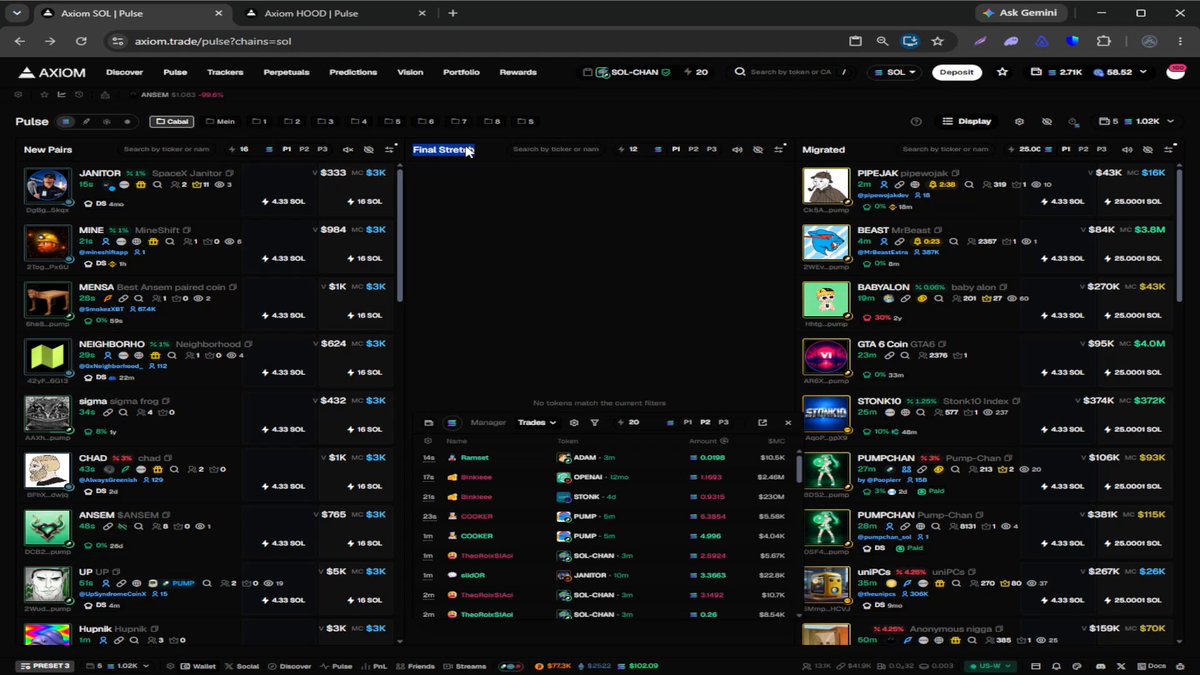Viewport: 1200px width, 675px height.
Task: Open the Vision nav tab
Action: pyautogui.click(x=410, y=72)
